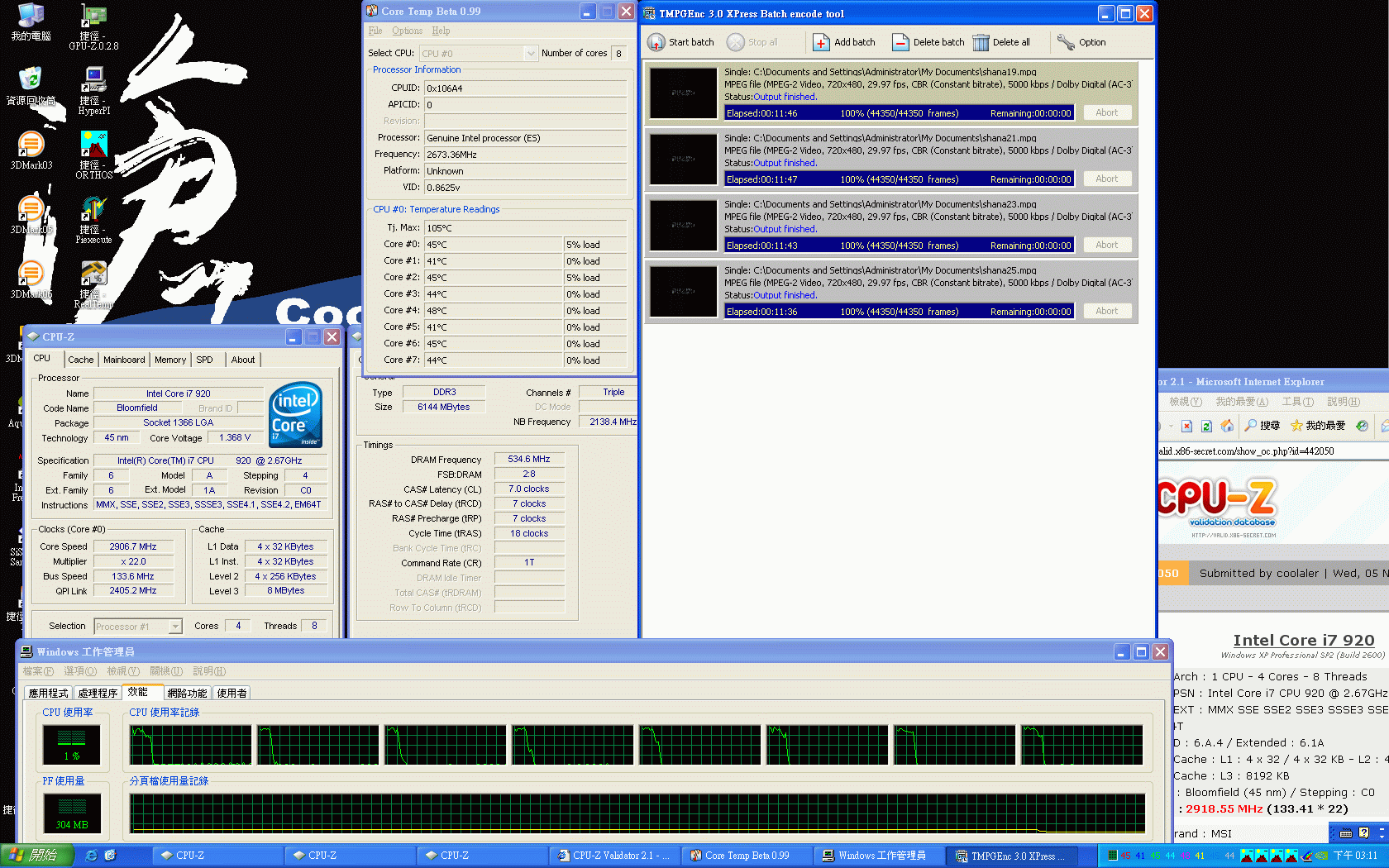The width and height of the screenshot is (1389, 868).
Task: Click the Number of cores field in Core Temp
Action: pyautogui.click(x=618, y=54)
